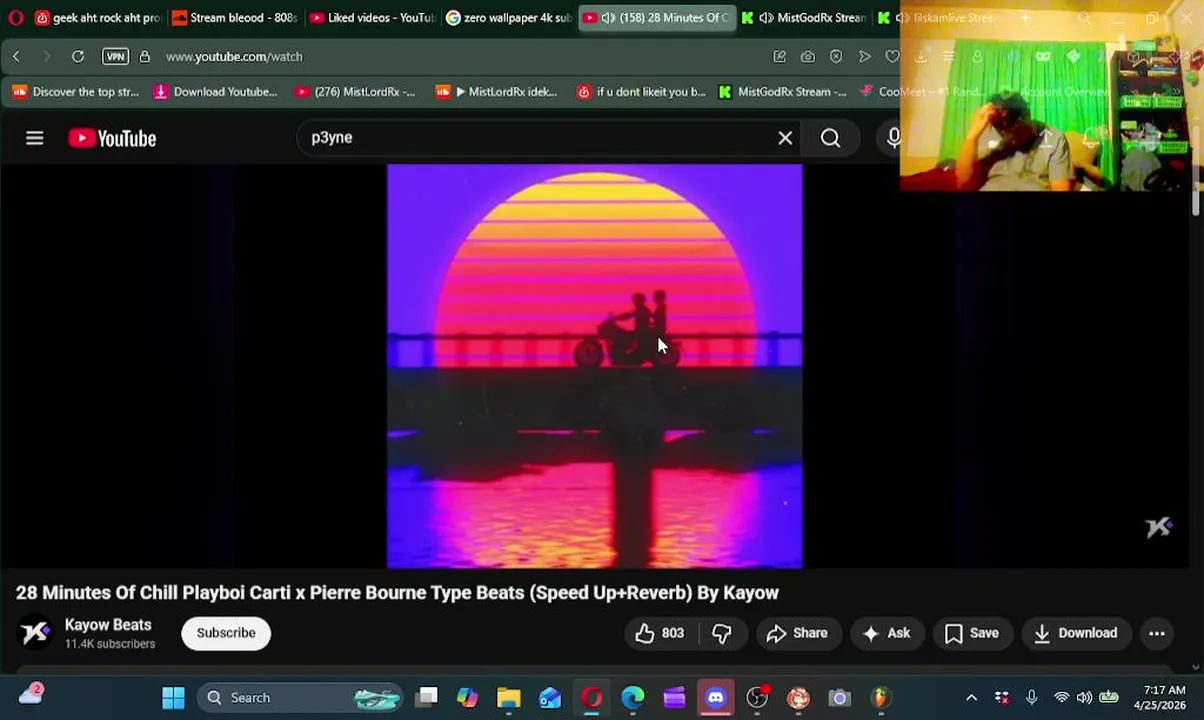This screenshot has height=720, width=1204.
Task: Open MistLordRx idek... SoundCloud bookmark
Action: pyautogui.click(x=497, y=92)
